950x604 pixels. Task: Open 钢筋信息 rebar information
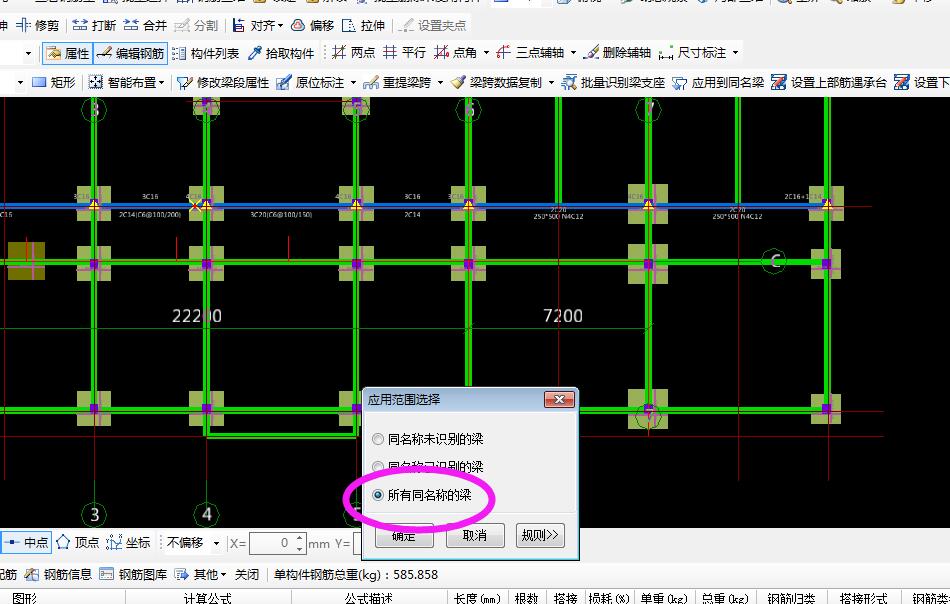pos(59,574)
